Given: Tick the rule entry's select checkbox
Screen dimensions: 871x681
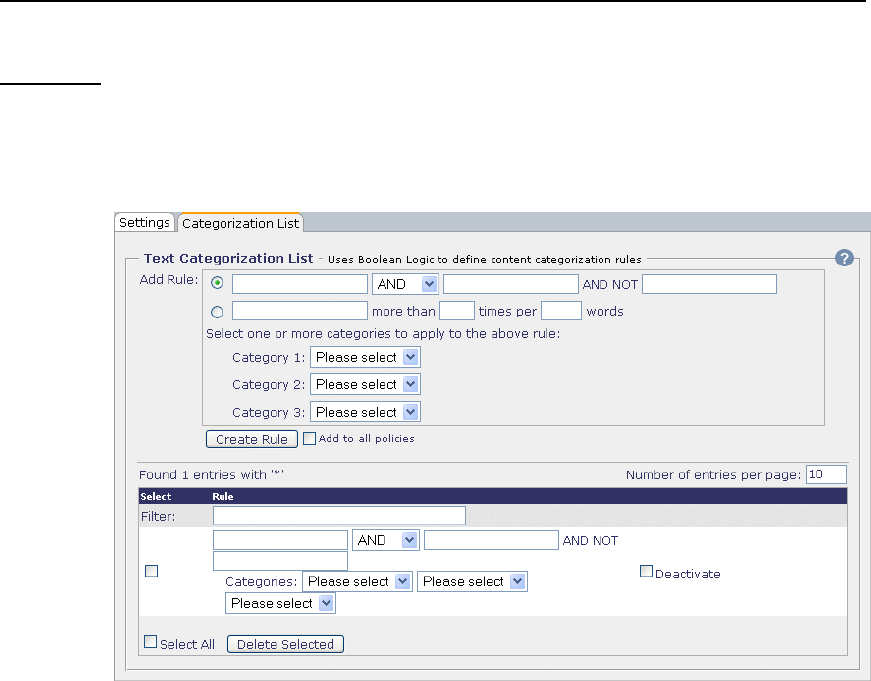Looking at the screenshot, I should tap(151, 571).
